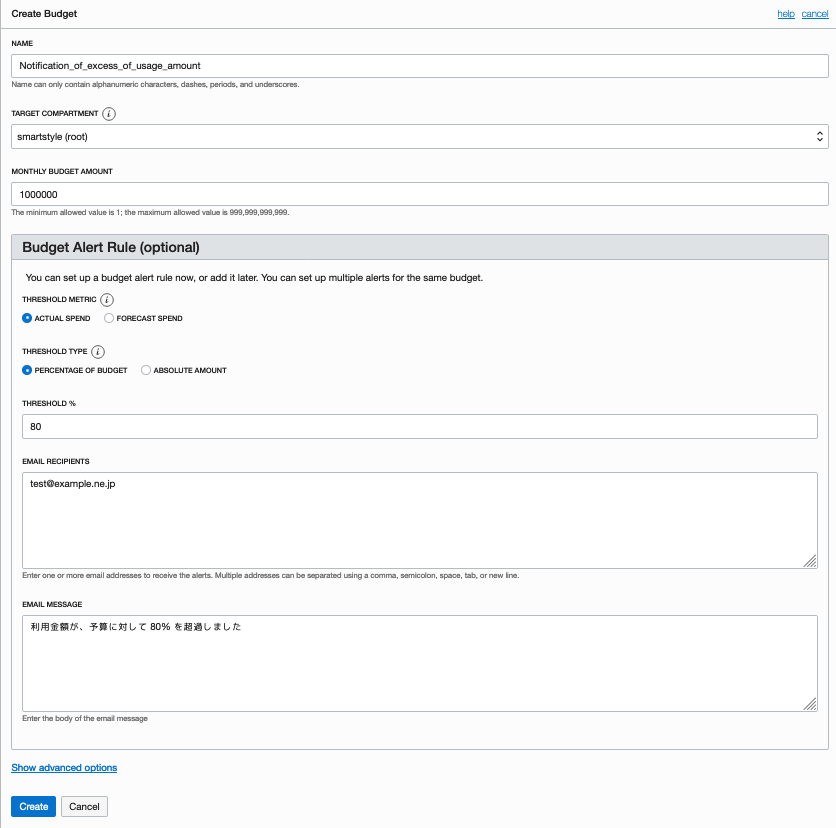This screenshot has height=828, width=836.
Task: Expand Show advanced options
Action: pyautogui.click(x=64, y=768)
